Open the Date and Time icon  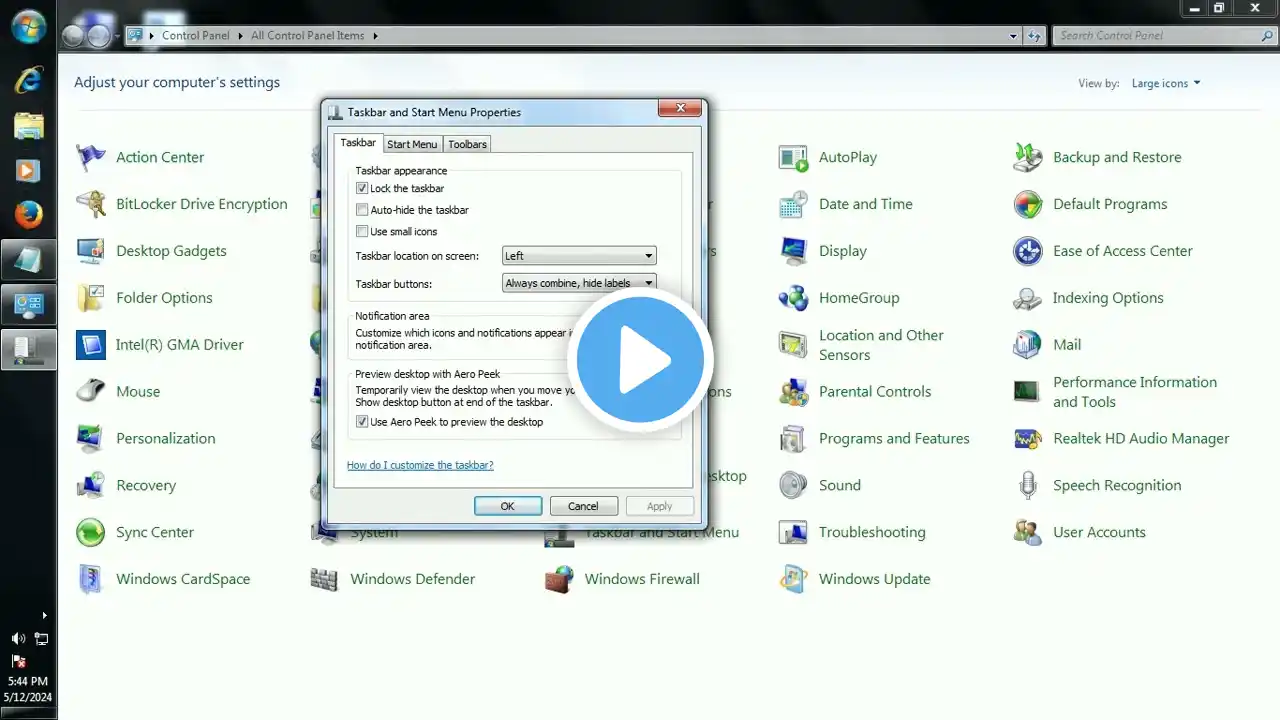[x=793, y=204]
